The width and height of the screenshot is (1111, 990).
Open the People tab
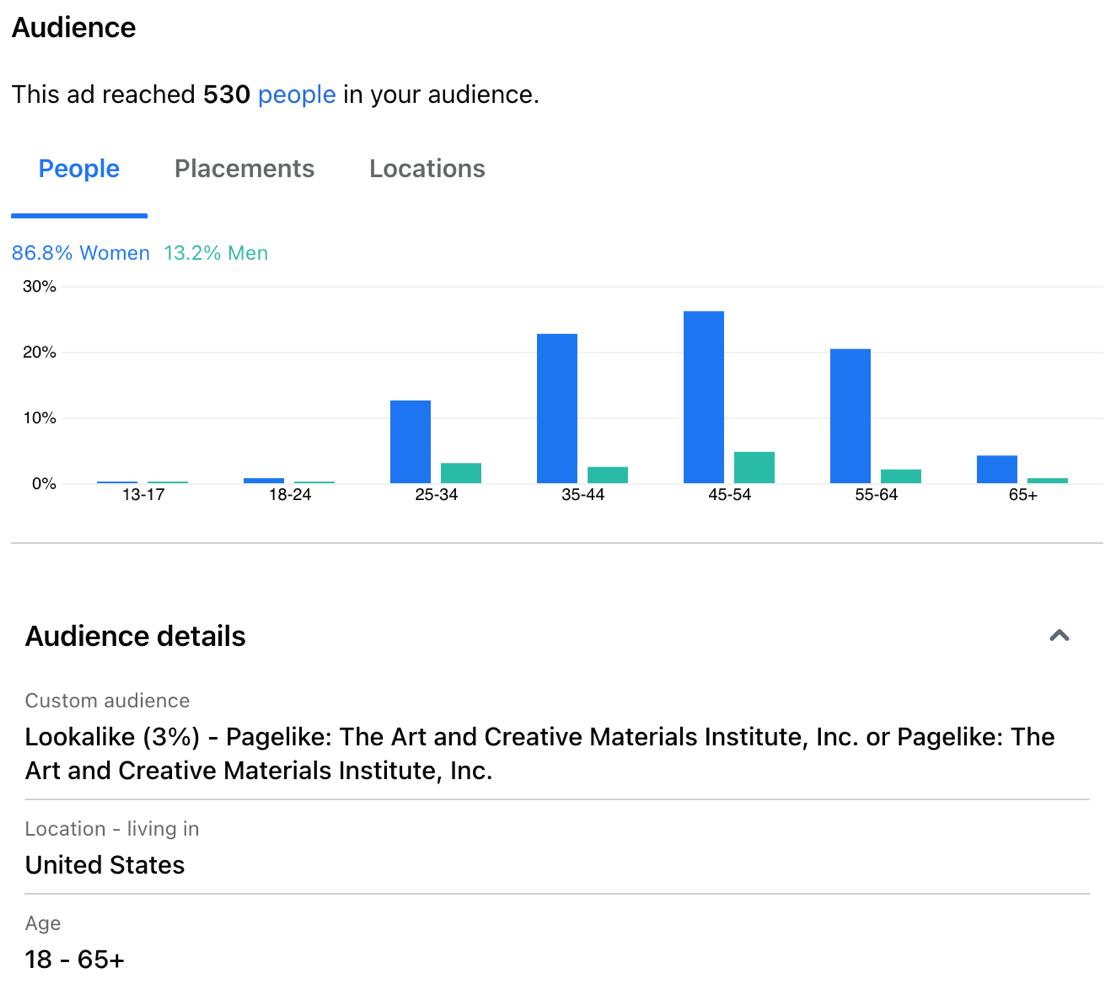click(x=79, y=169)
